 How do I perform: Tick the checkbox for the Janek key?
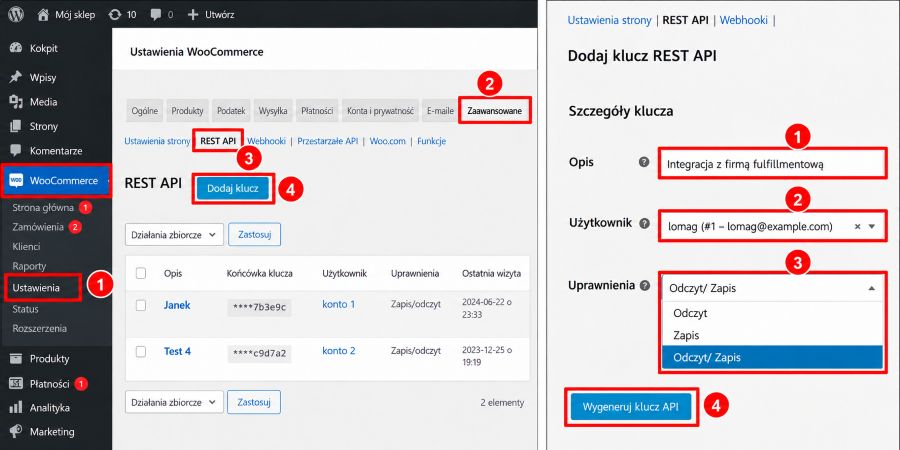[141, 305]
